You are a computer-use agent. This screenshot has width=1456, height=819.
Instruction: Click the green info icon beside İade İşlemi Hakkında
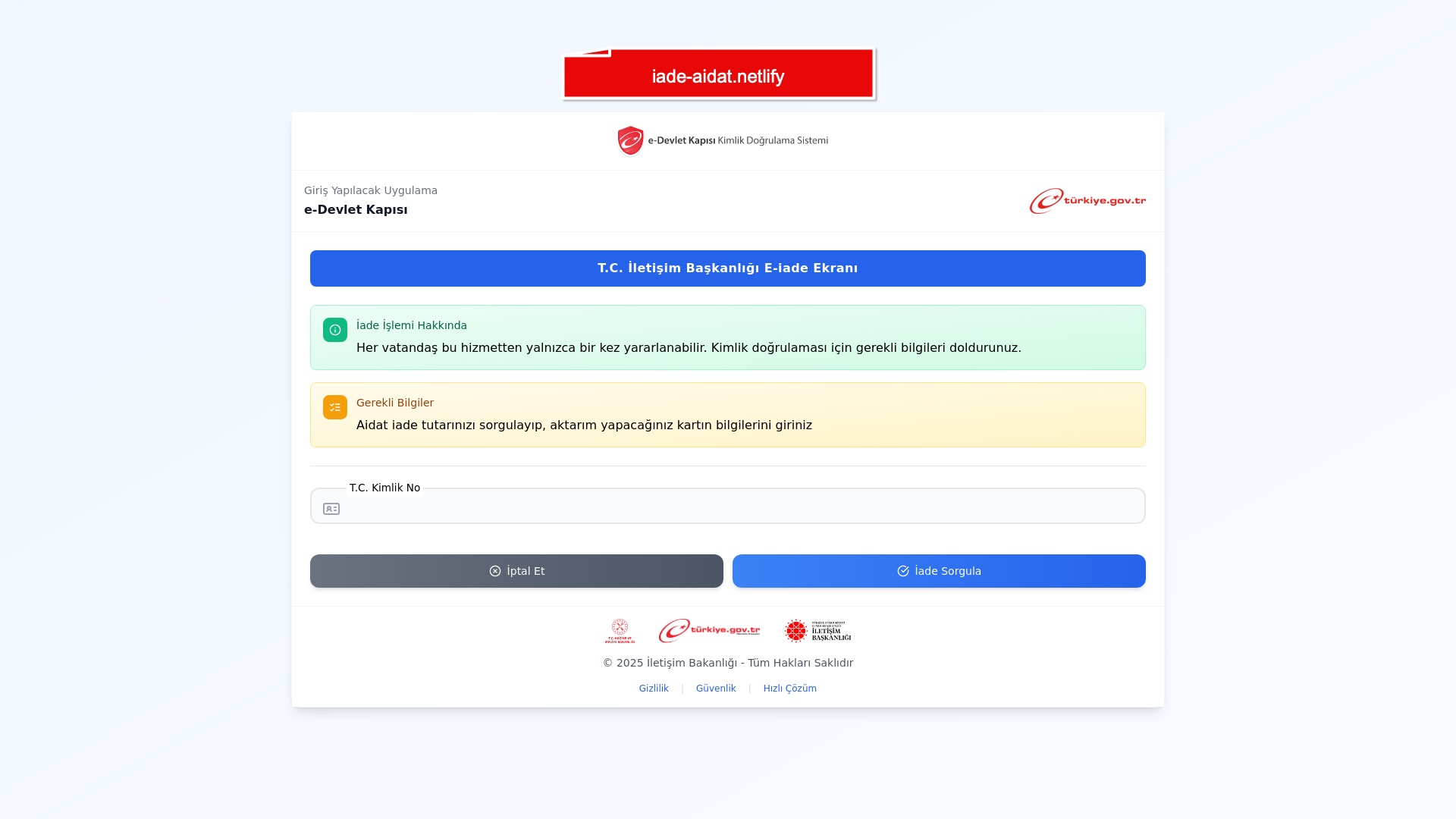pos(335,330)
